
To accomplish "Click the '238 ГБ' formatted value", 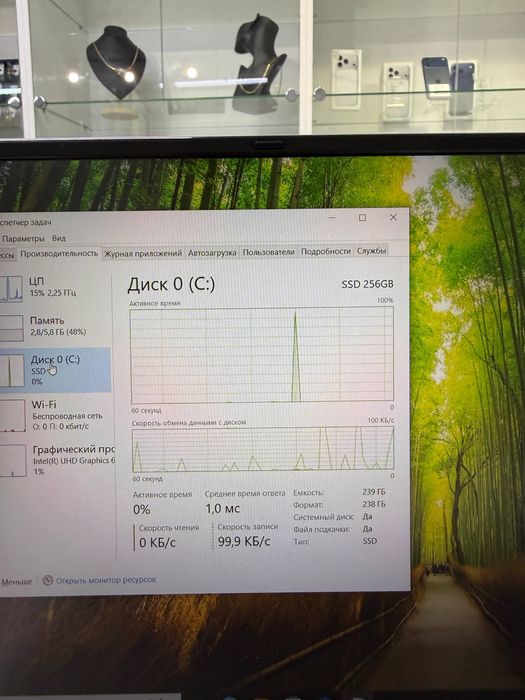I will tap(374, 504).
